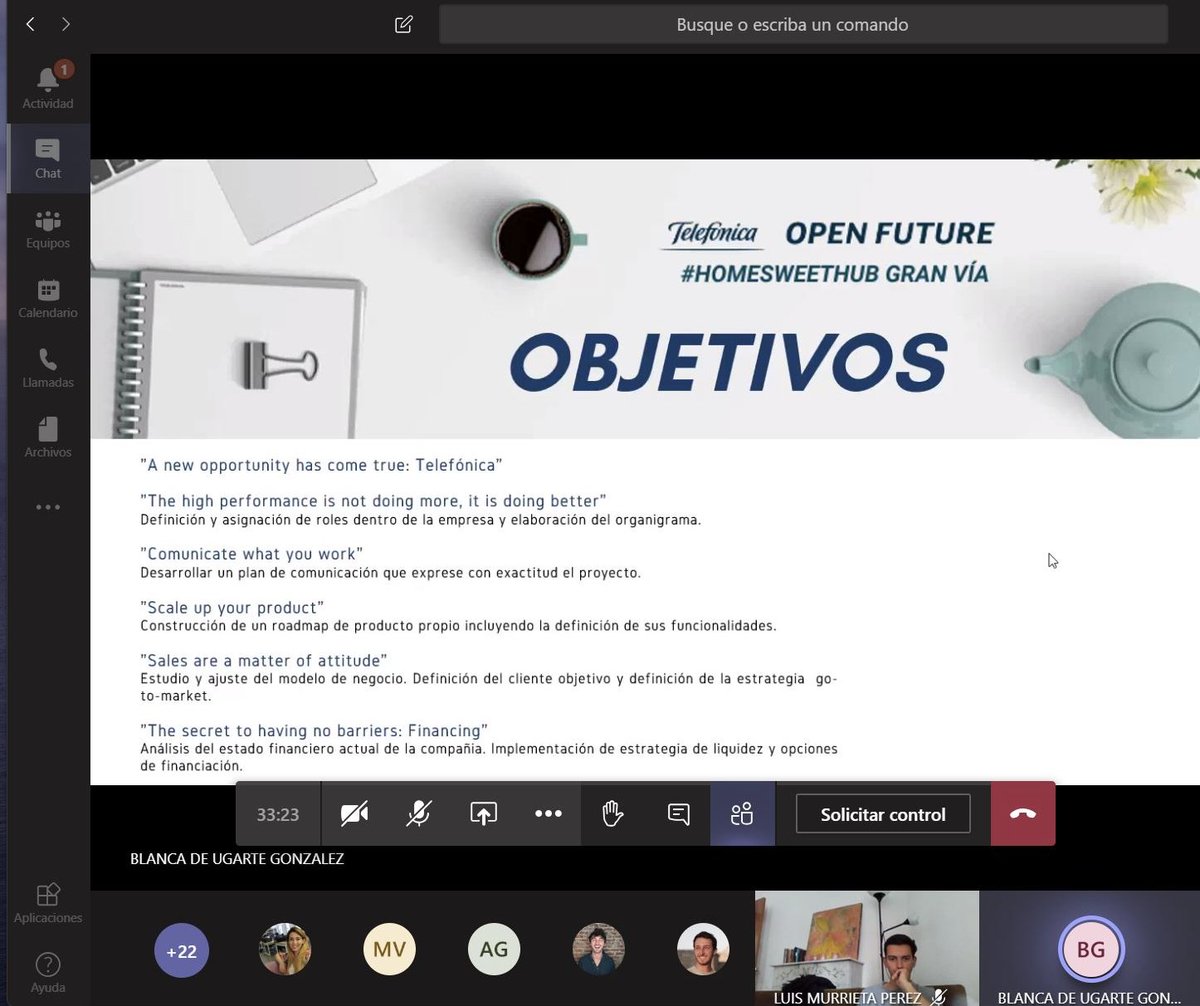Click the quote "Comunicate what you work"
1200x1006 pixels.
point(251,554)
